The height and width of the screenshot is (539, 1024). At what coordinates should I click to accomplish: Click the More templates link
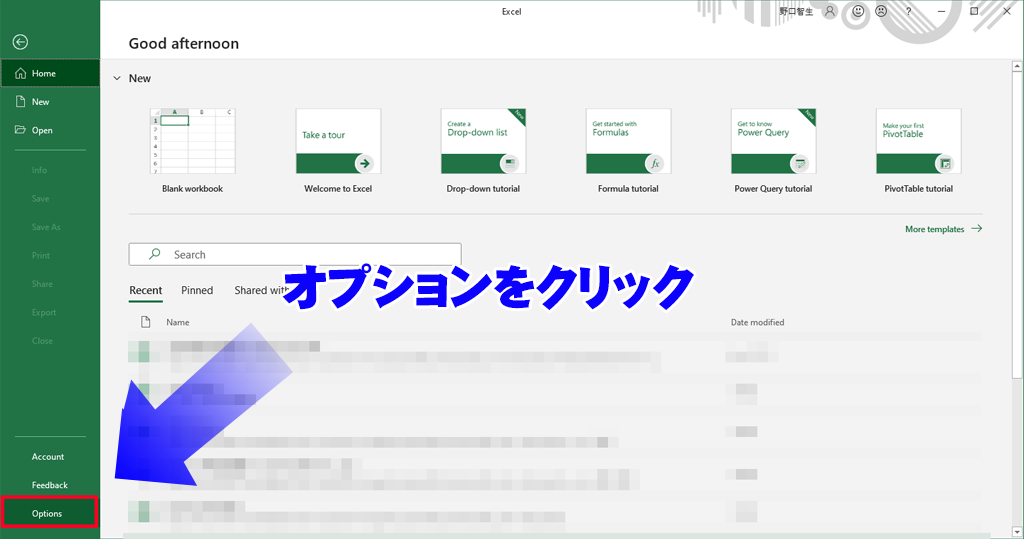(x=943, y=229)
